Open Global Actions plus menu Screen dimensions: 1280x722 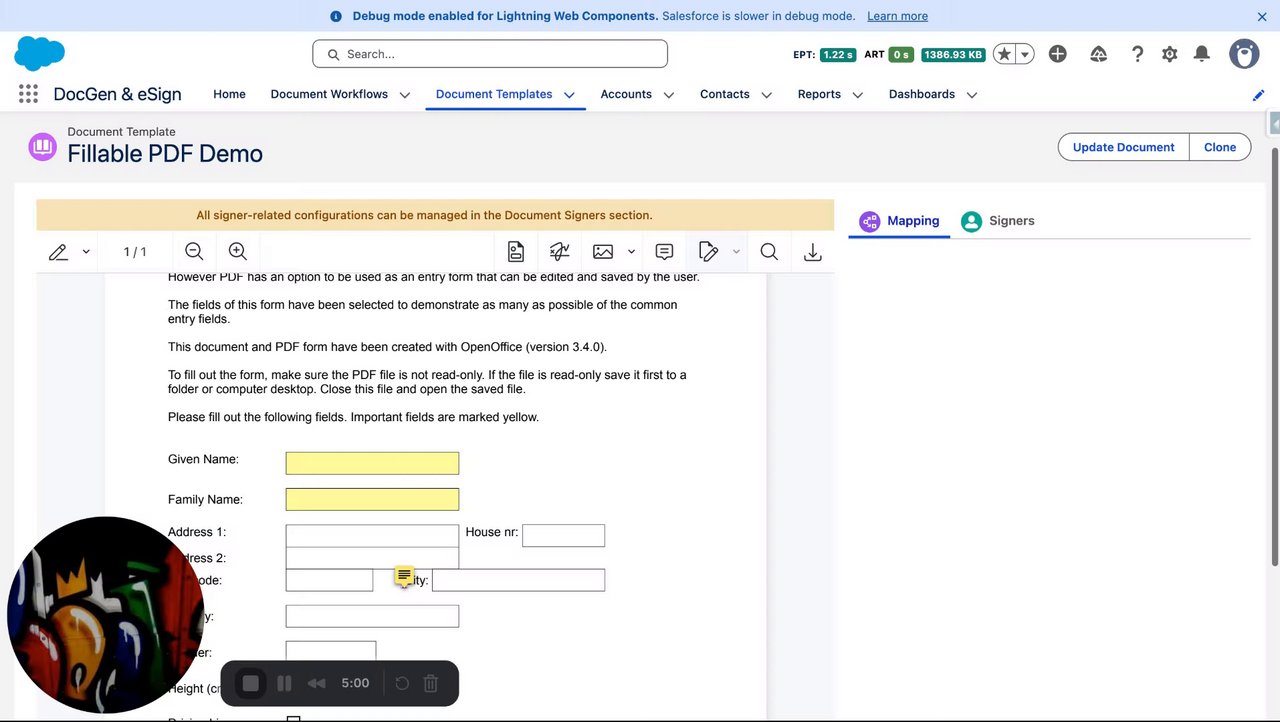point(1058,54)
